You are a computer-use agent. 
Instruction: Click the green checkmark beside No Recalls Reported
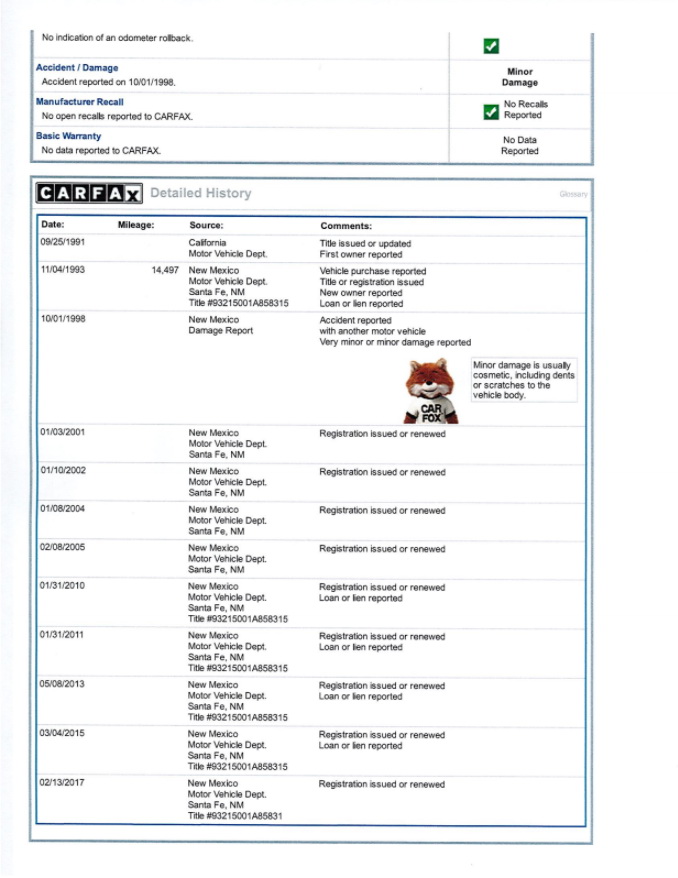(490, 111)
